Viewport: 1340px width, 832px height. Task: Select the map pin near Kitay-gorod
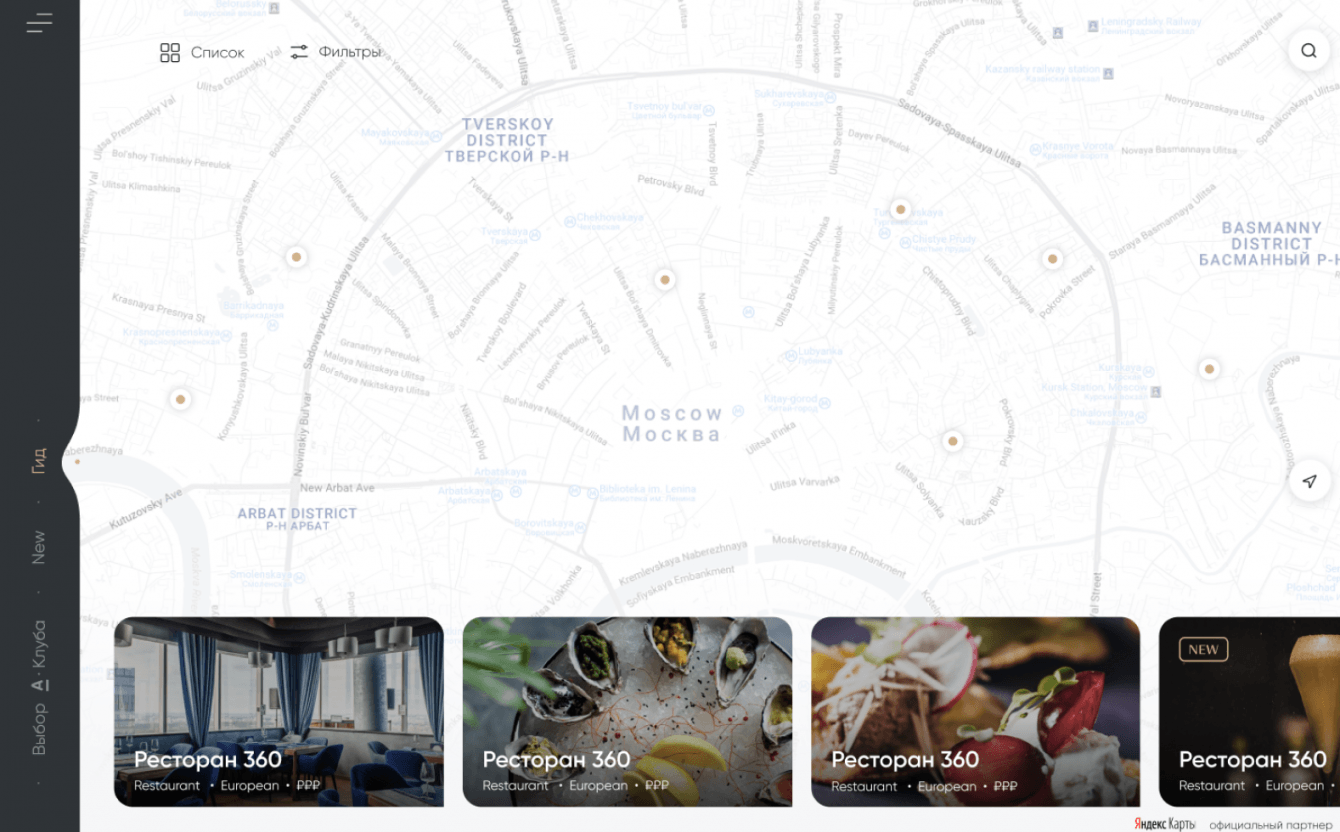[x=952, y=441]
